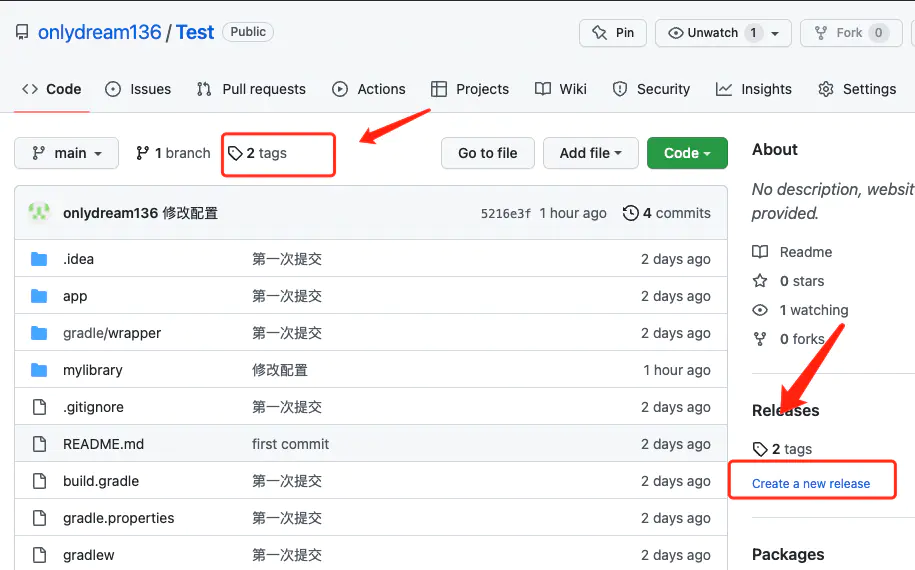The width and height of the screenshot is (915, 570).
Task: Open the app folder
Action: (x=75, y=296)
